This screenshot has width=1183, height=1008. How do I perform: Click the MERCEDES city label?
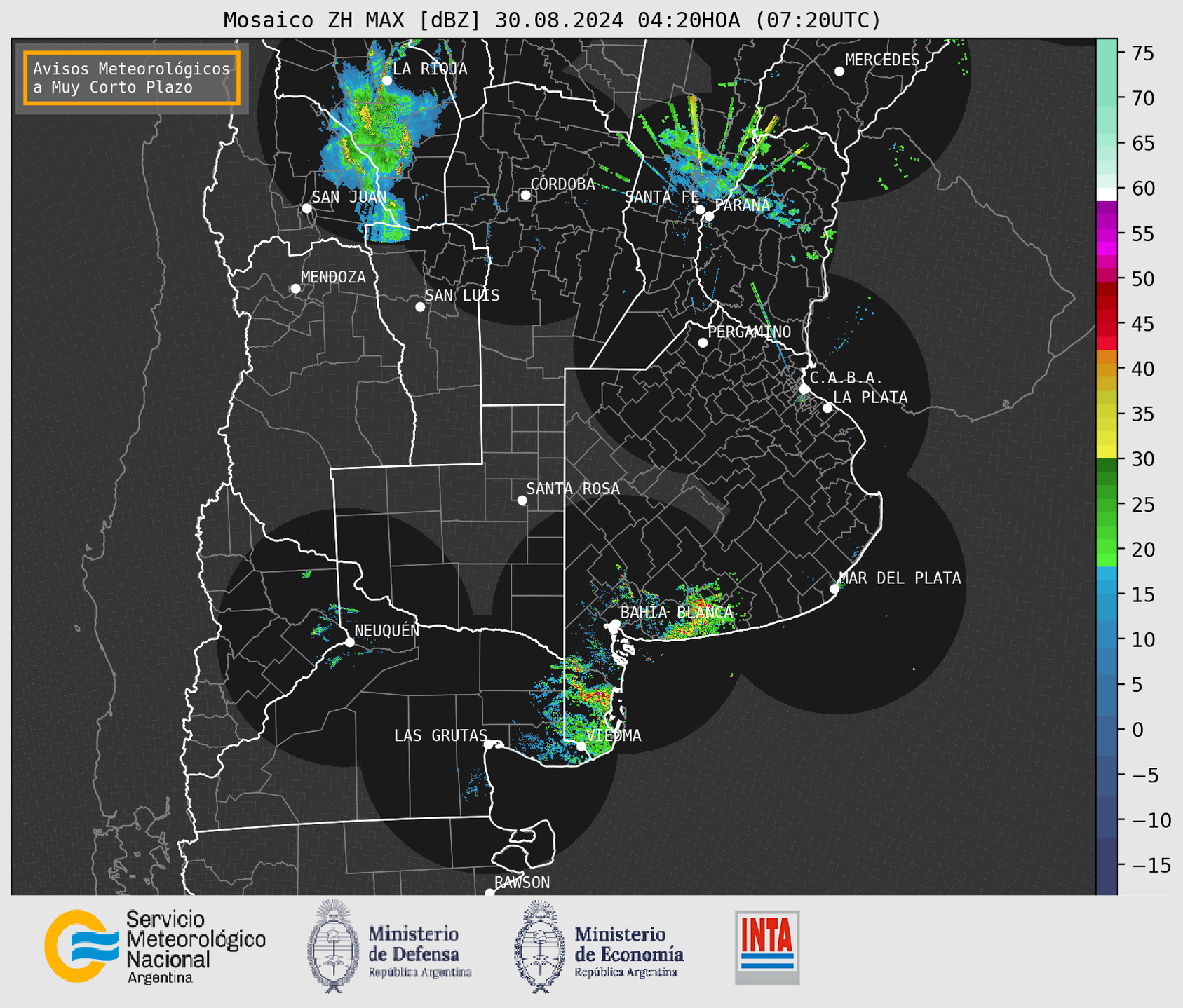pos(882,60)
